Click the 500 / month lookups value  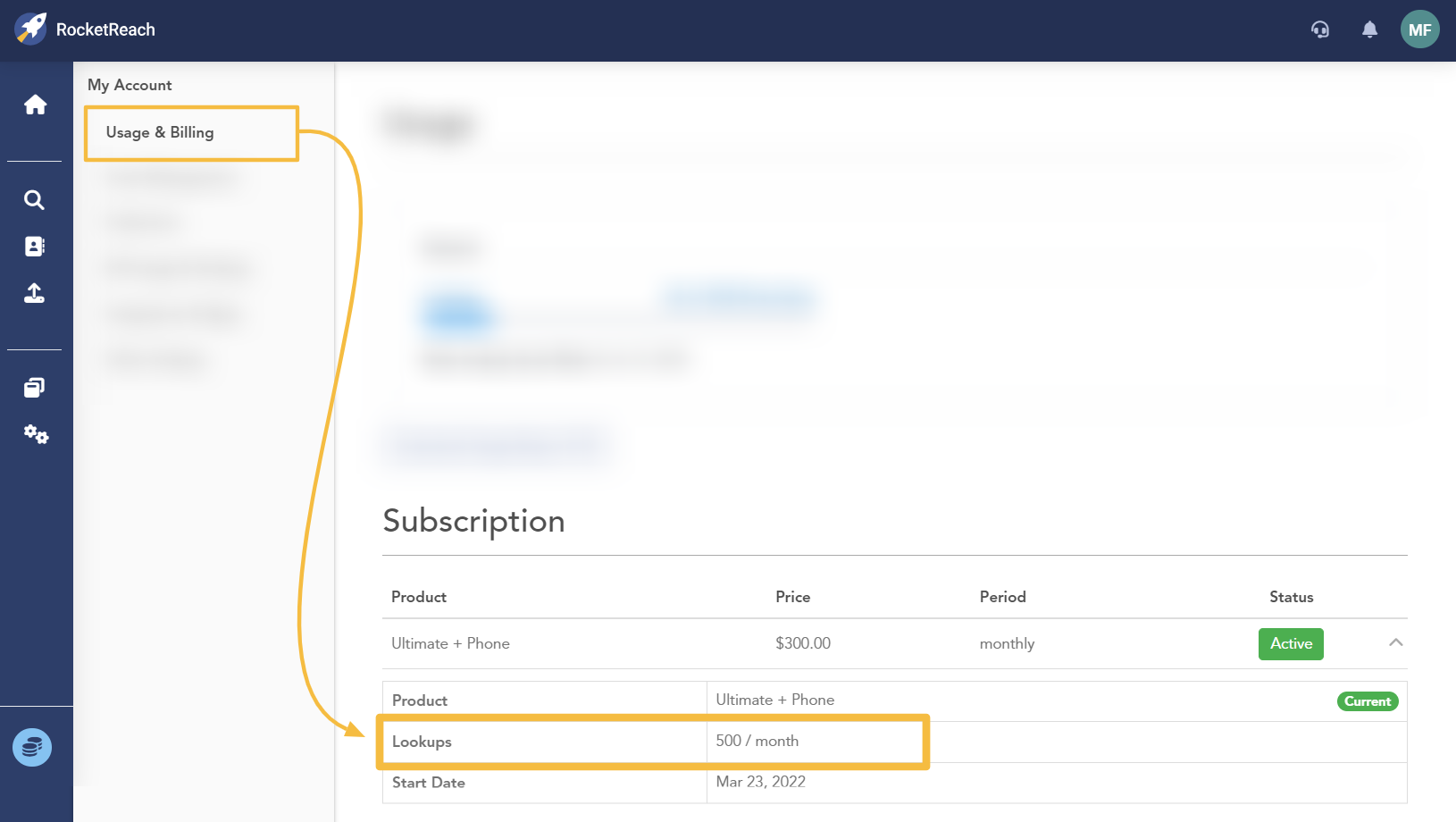tap(757, 741)
